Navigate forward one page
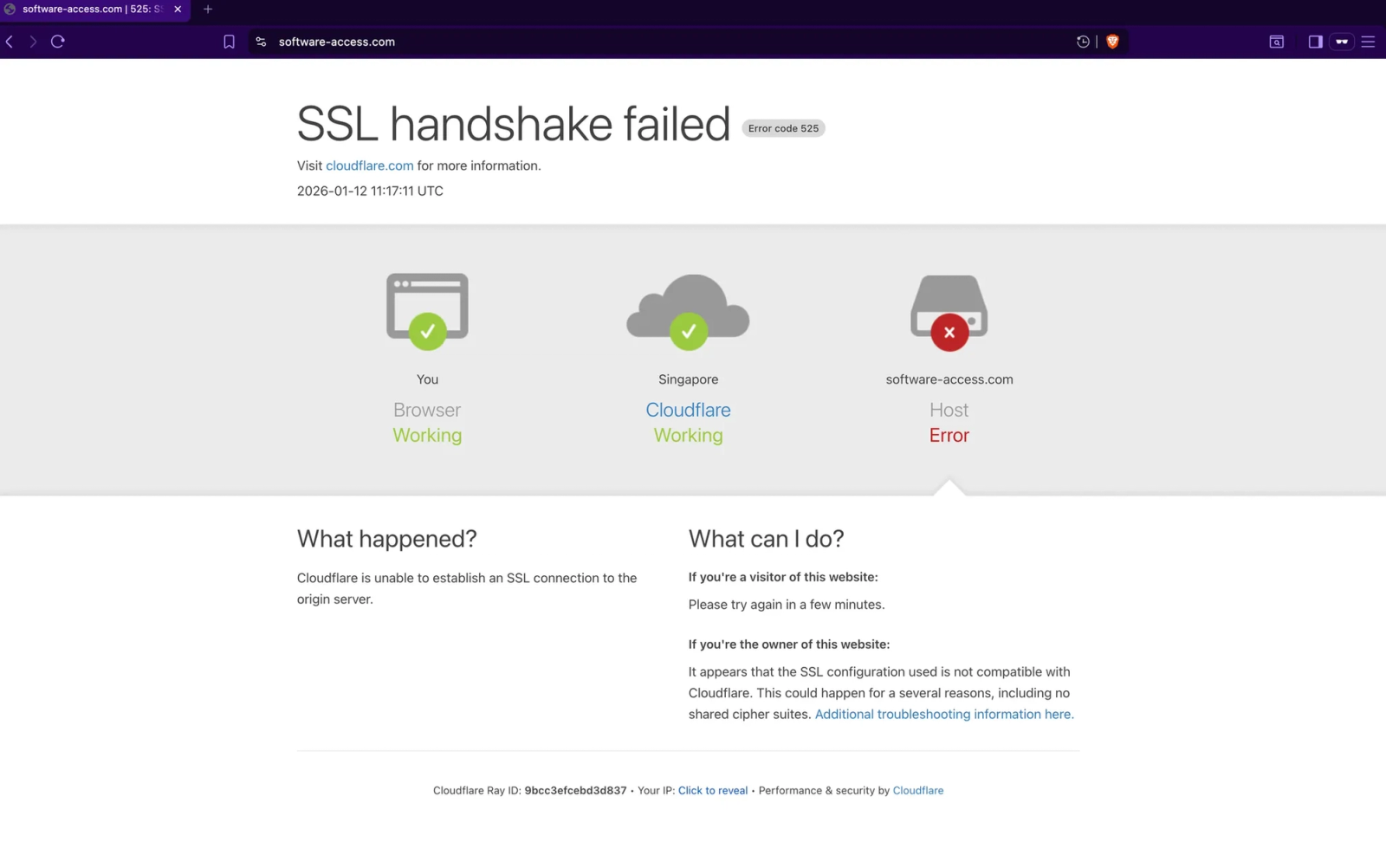Viewport: 1386px width, 868px height. [x=33, y=41]
